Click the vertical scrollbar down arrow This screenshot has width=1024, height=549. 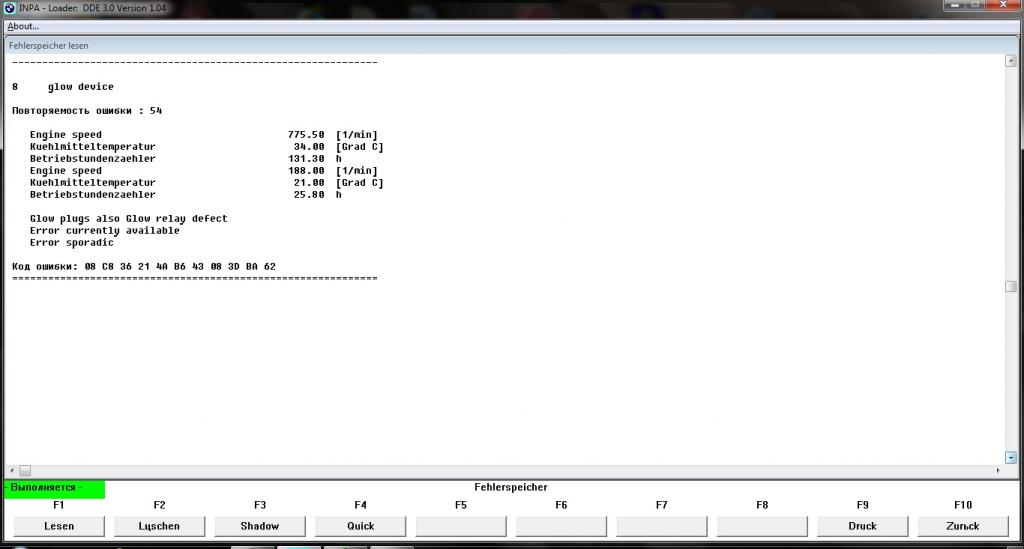1011,458
